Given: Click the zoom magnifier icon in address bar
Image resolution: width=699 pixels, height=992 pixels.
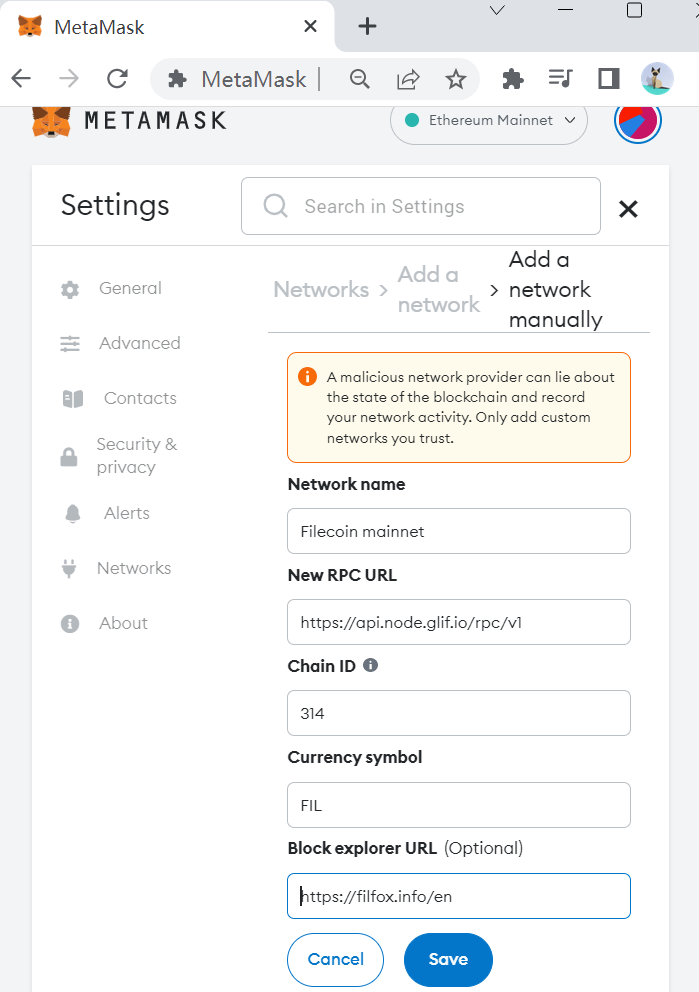Looking at the screenshot, I should [x=360, y=79].
